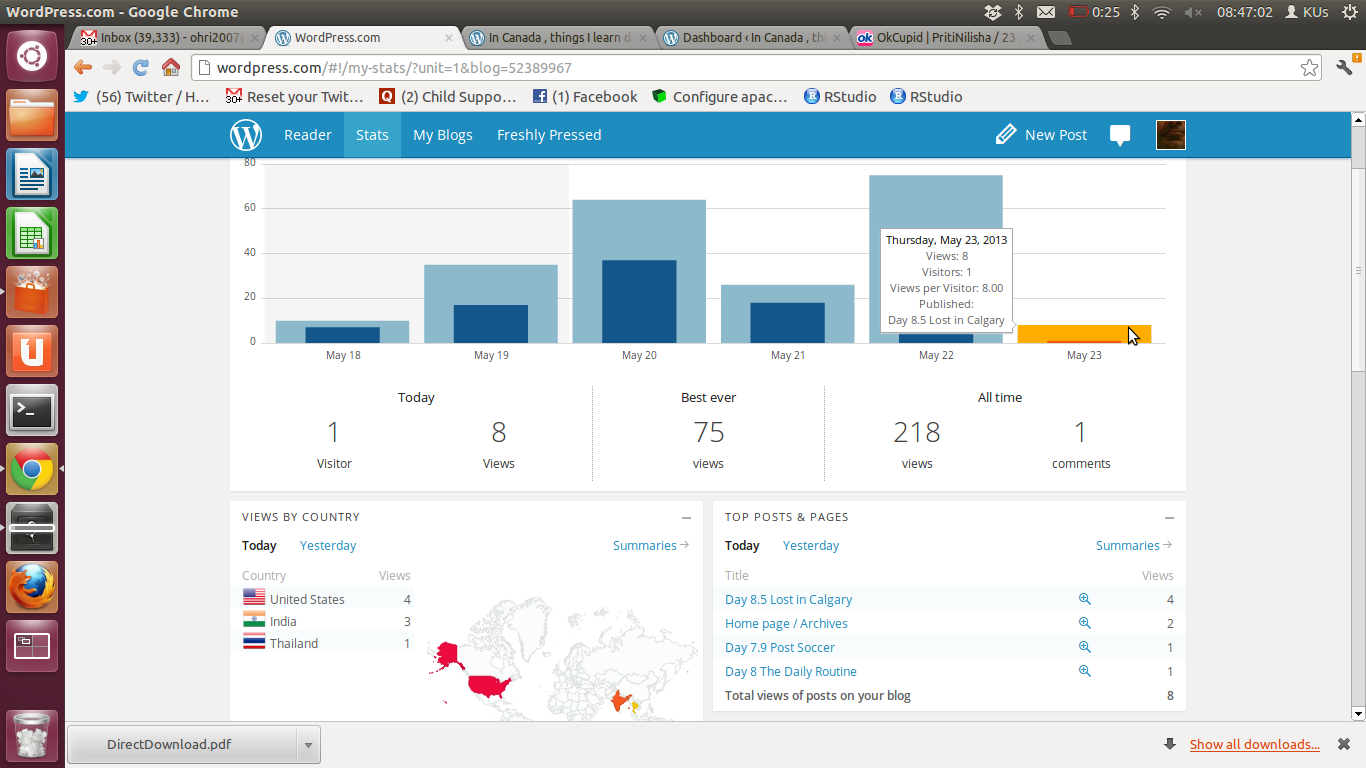Open the notifications speech bubble icon
This screenshot has height=768, width=1366.
[x=1120, y=136]
